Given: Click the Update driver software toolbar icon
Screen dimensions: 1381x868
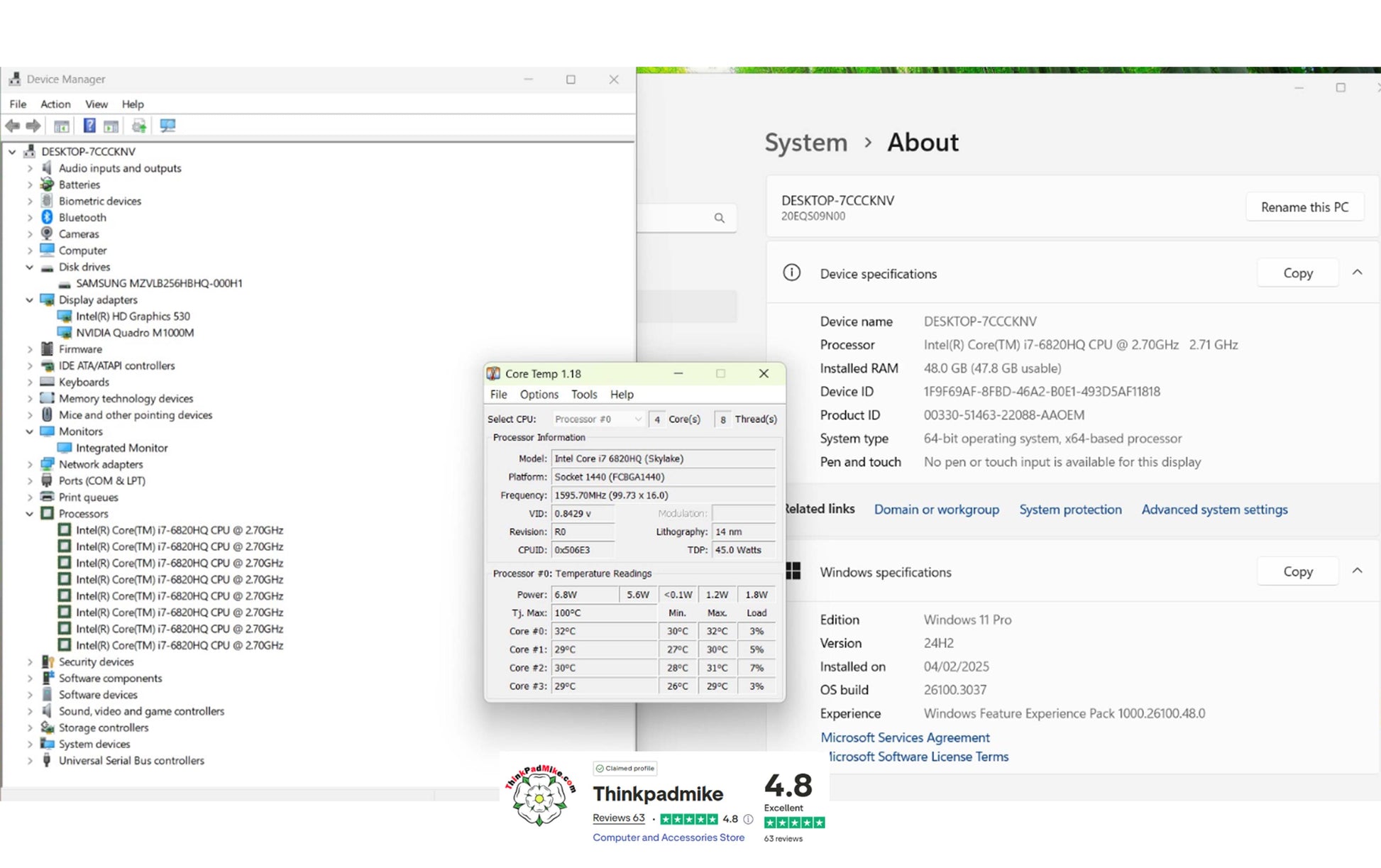Looking at the screenshot, I should point(139,126).
